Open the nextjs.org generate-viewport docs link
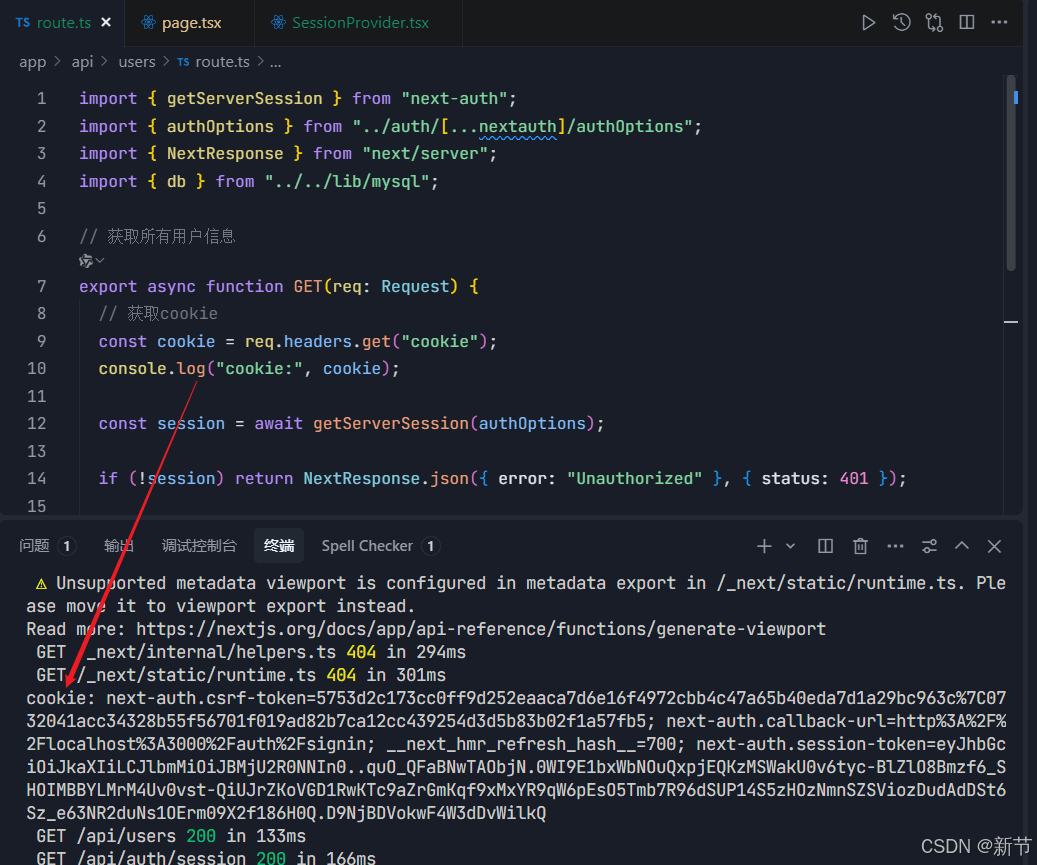Screen dimensions: 1037x865 pyautogui.click(x=481, y=629)
